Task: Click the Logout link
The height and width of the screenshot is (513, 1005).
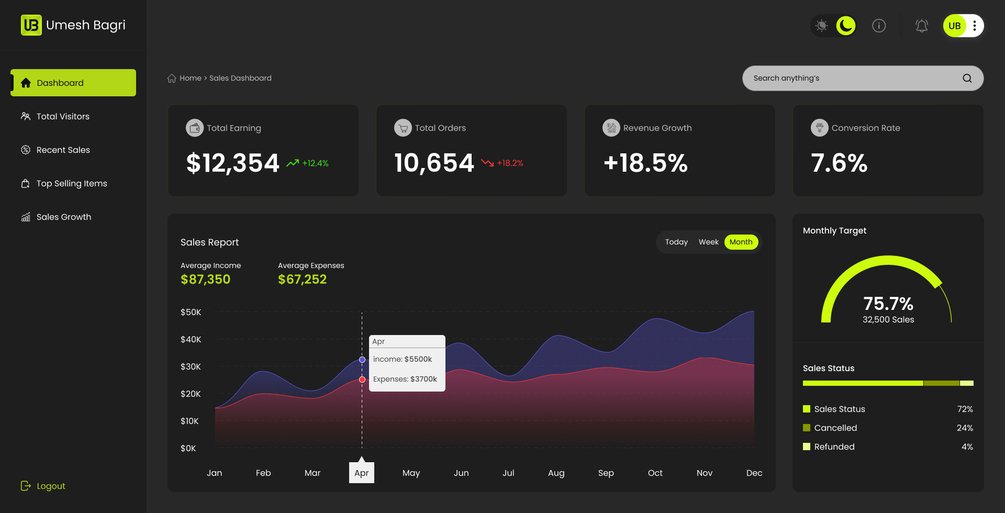Action: click(43, 486)
